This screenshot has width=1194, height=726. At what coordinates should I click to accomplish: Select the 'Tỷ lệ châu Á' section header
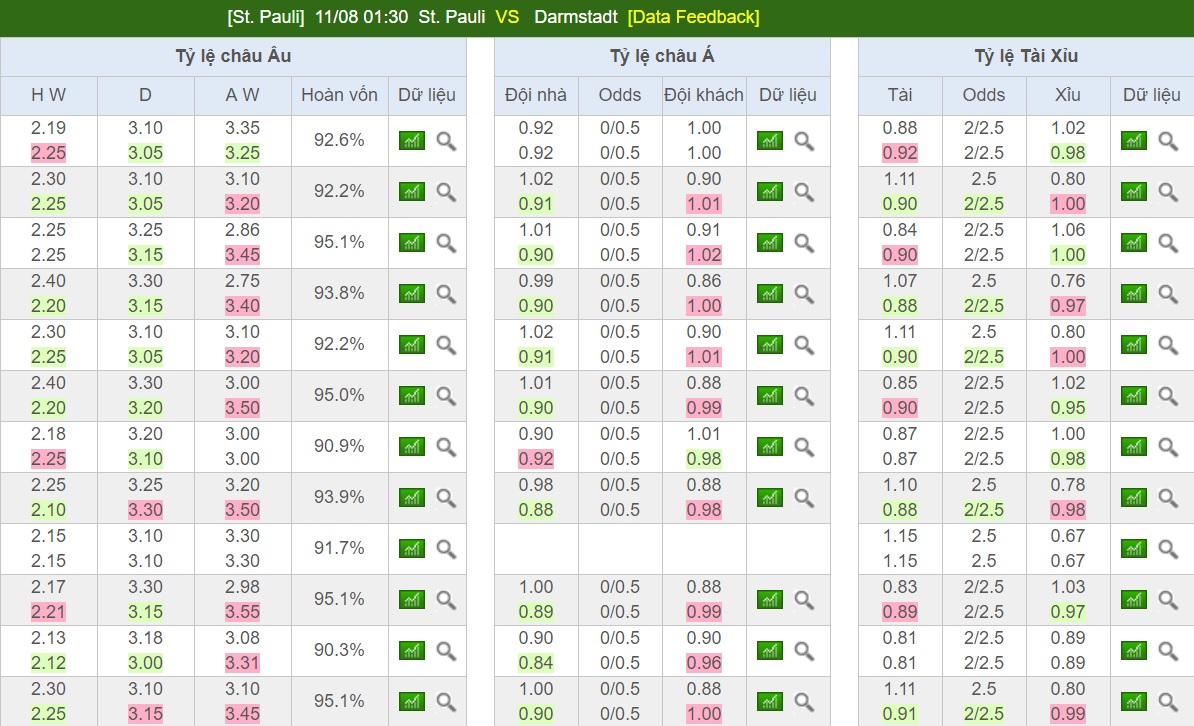click(x=662, y=56)
